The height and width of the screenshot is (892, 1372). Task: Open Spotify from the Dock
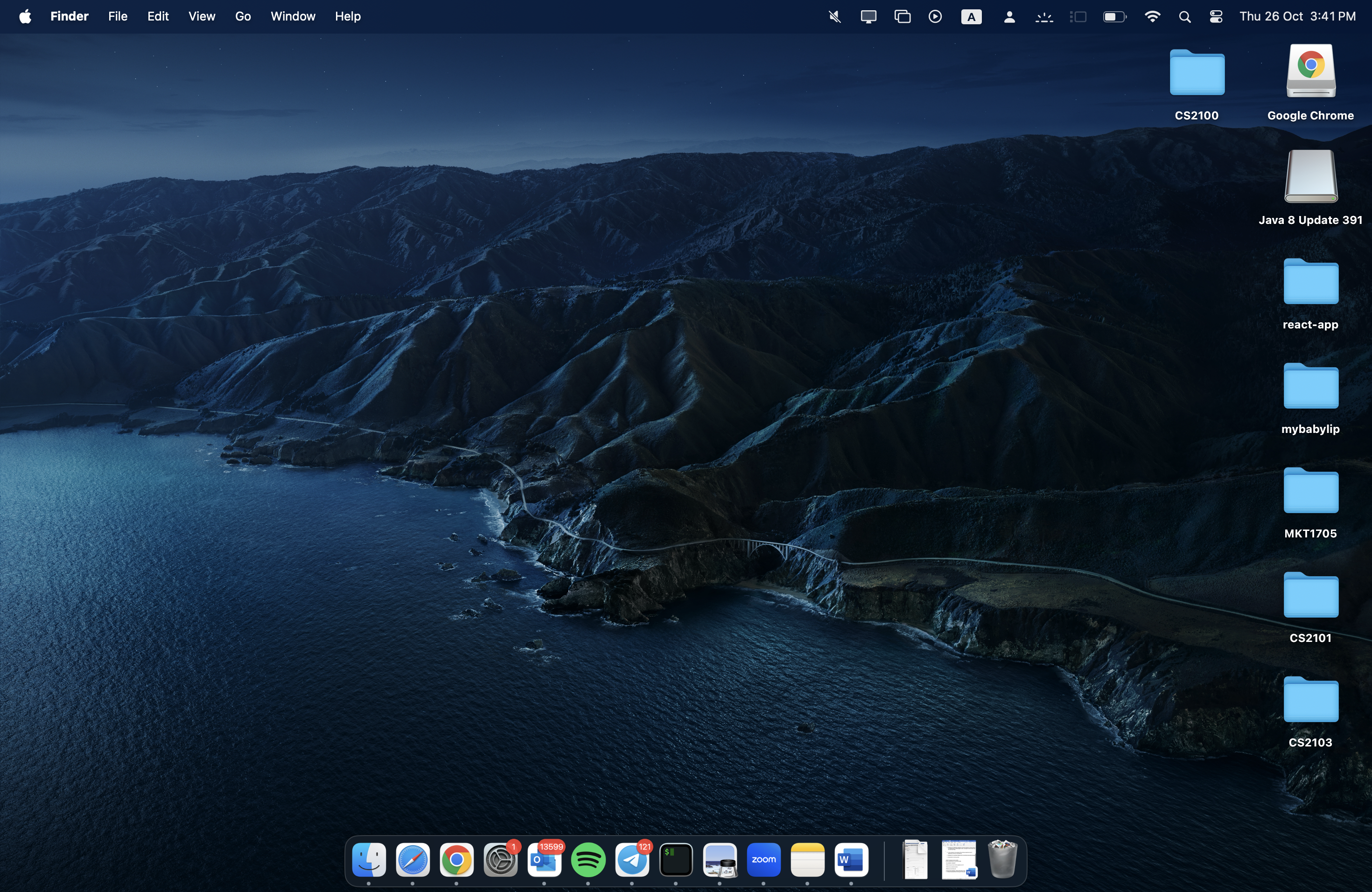(588, 860)
